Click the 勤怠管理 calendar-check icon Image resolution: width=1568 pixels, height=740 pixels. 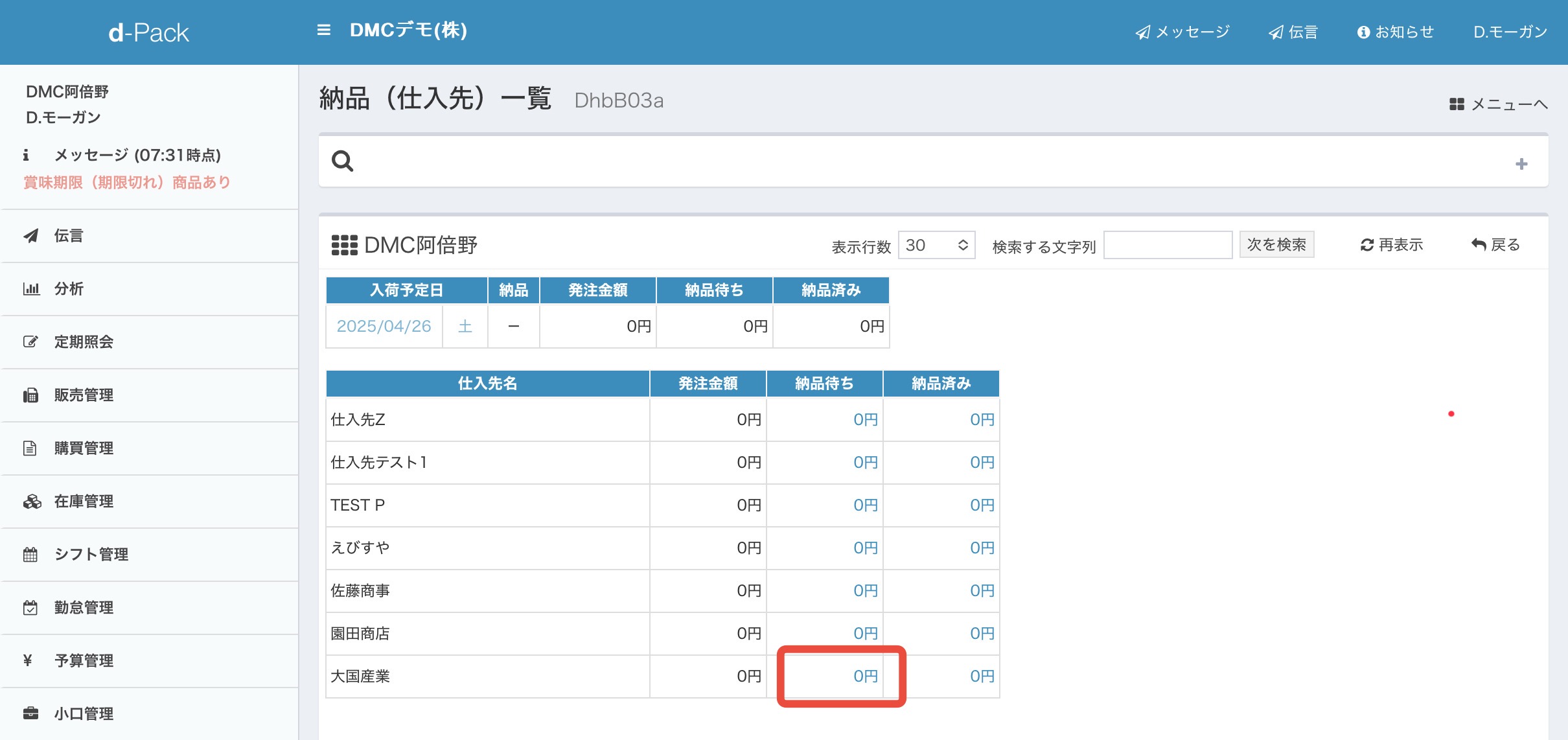(30, 608)
